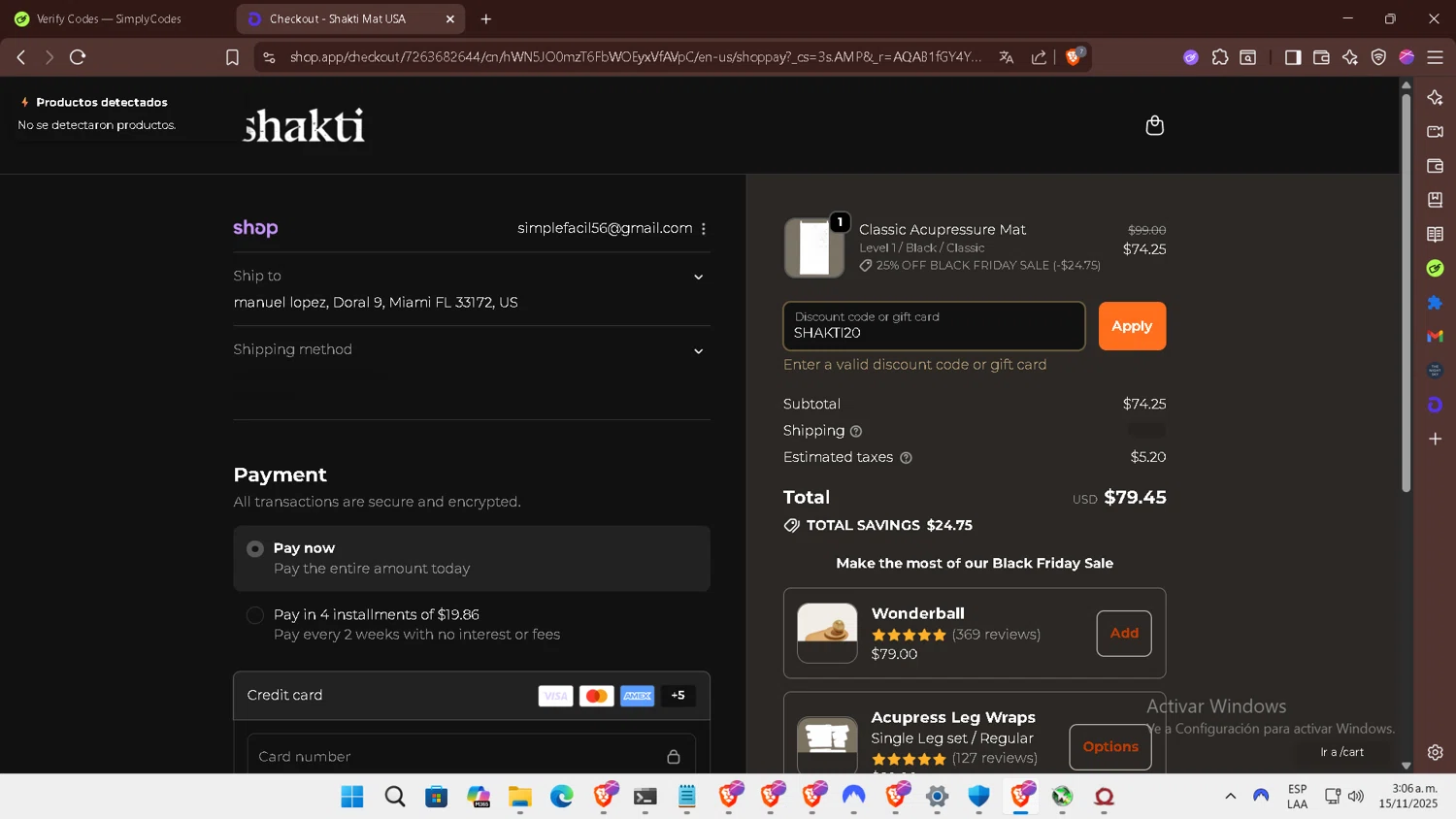Click the share page icon
Screen dimensions: 1456x819
click(1039, 57)
